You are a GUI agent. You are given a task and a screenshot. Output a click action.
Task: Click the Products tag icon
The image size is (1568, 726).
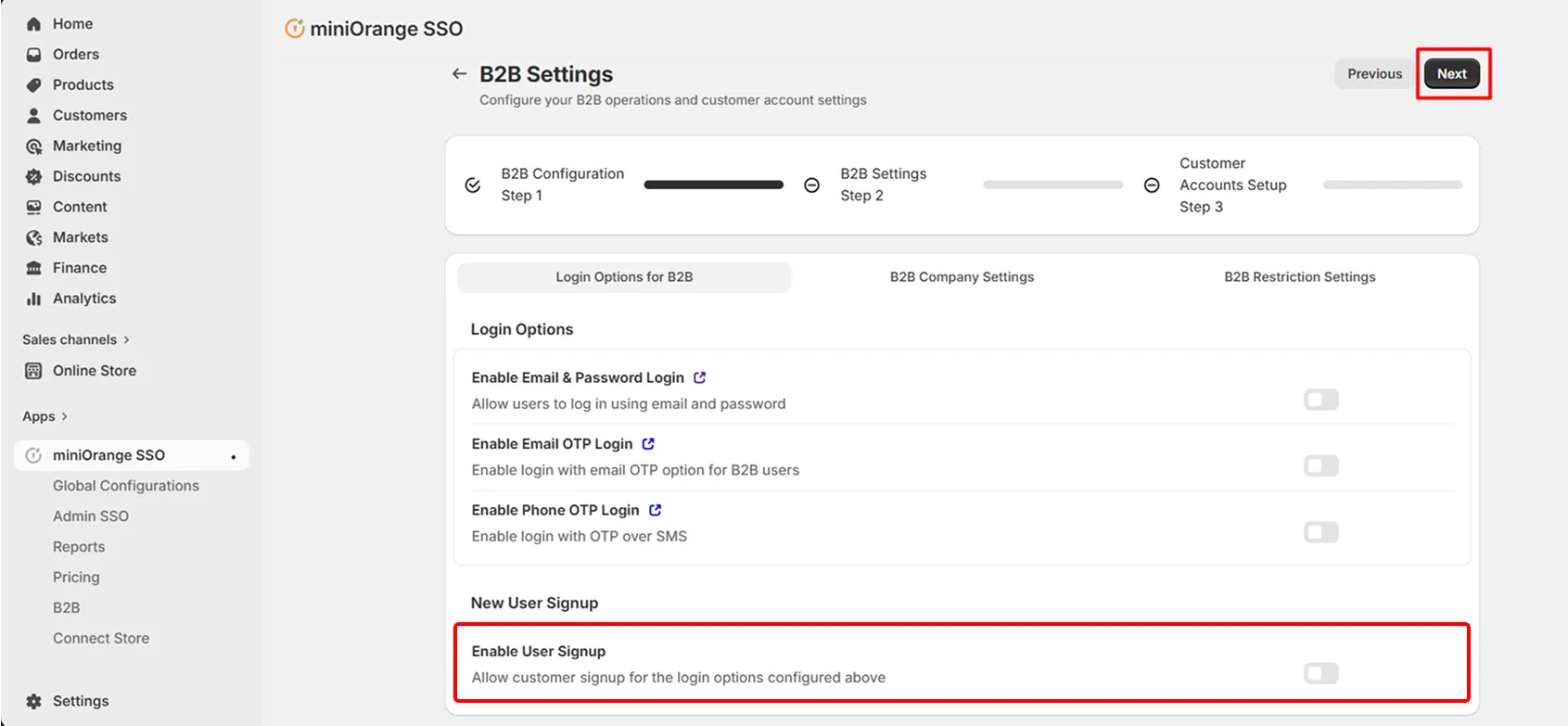[34, 85]
